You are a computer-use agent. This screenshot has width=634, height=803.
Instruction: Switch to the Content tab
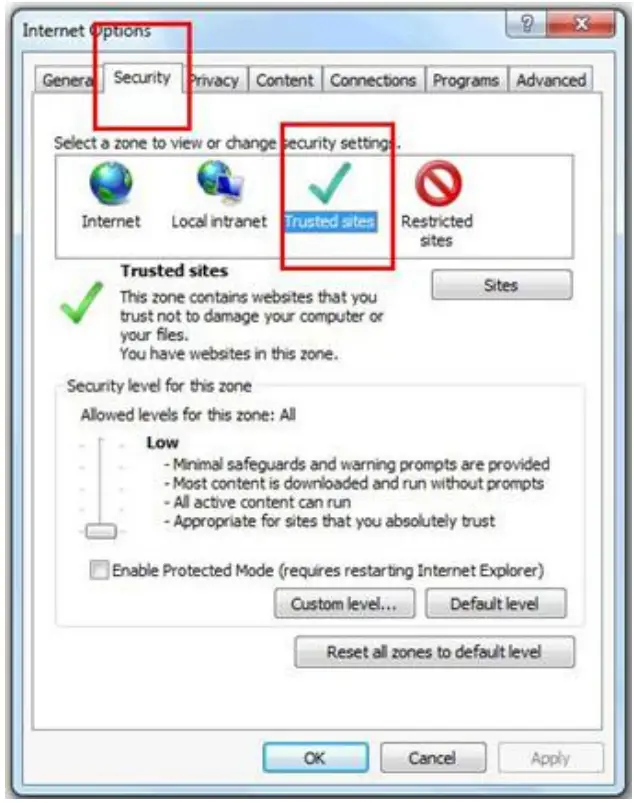point(285,80)
